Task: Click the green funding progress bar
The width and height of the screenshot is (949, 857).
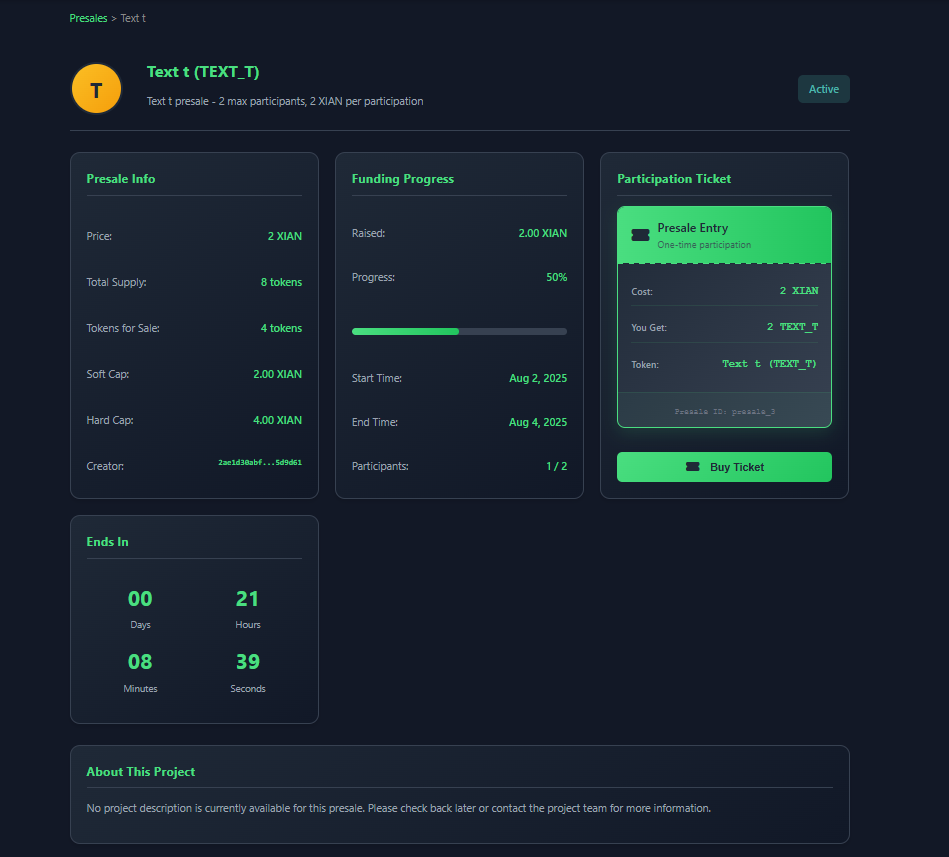Action: click(x=404, y=331)
